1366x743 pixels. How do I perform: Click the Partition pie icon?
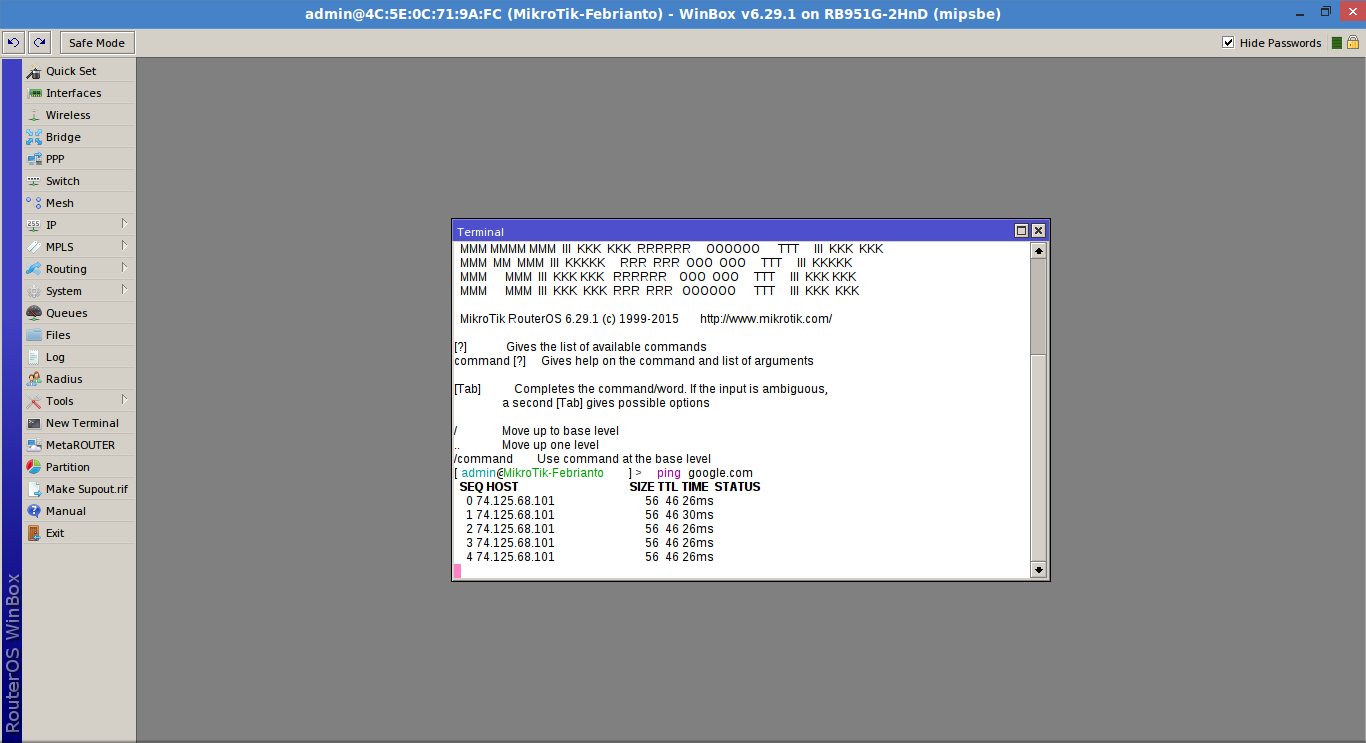click(x=34, y=467)
